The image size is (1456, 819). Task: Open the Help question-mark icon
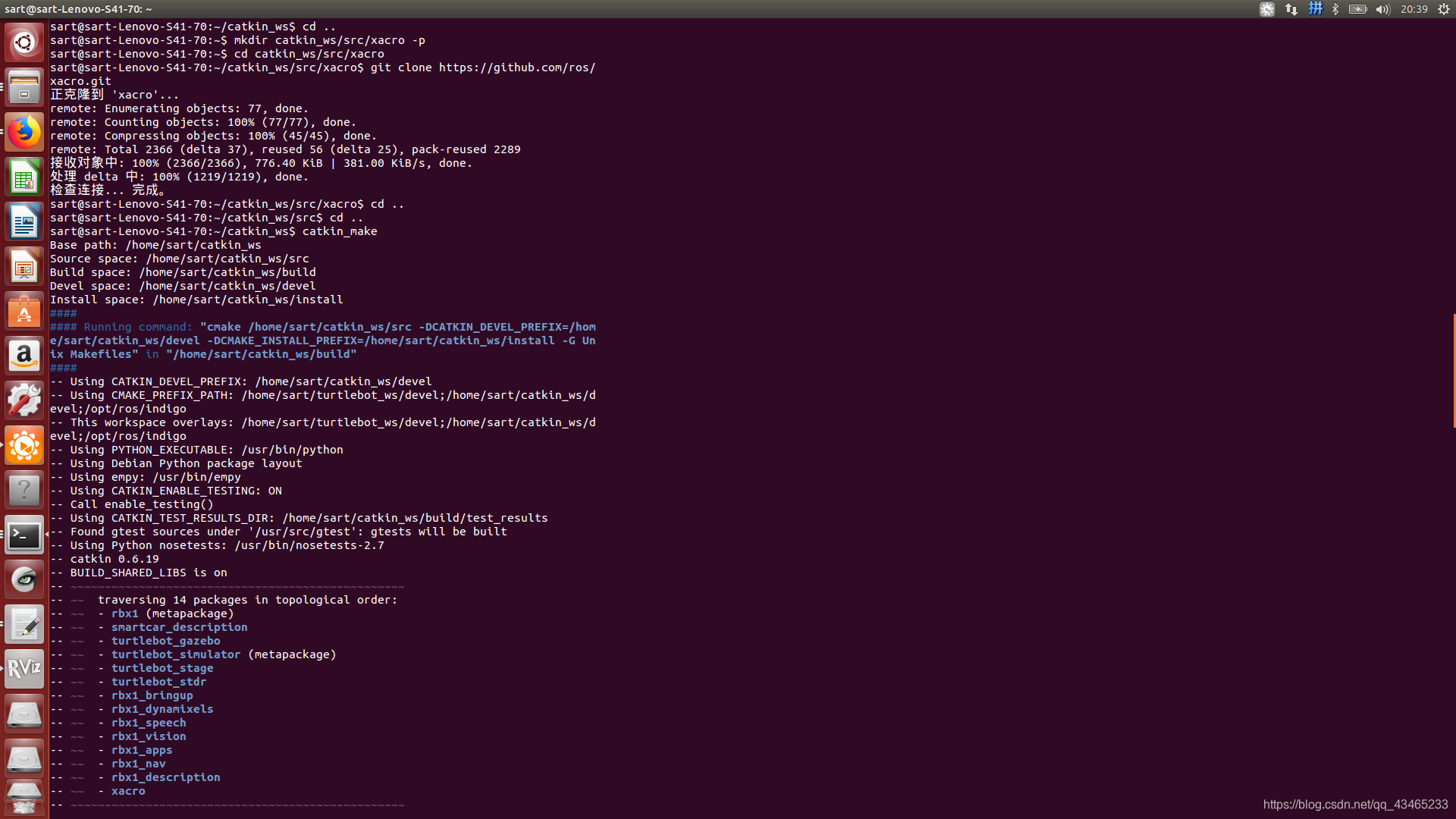pyautogui.click(x=24, y=491)
